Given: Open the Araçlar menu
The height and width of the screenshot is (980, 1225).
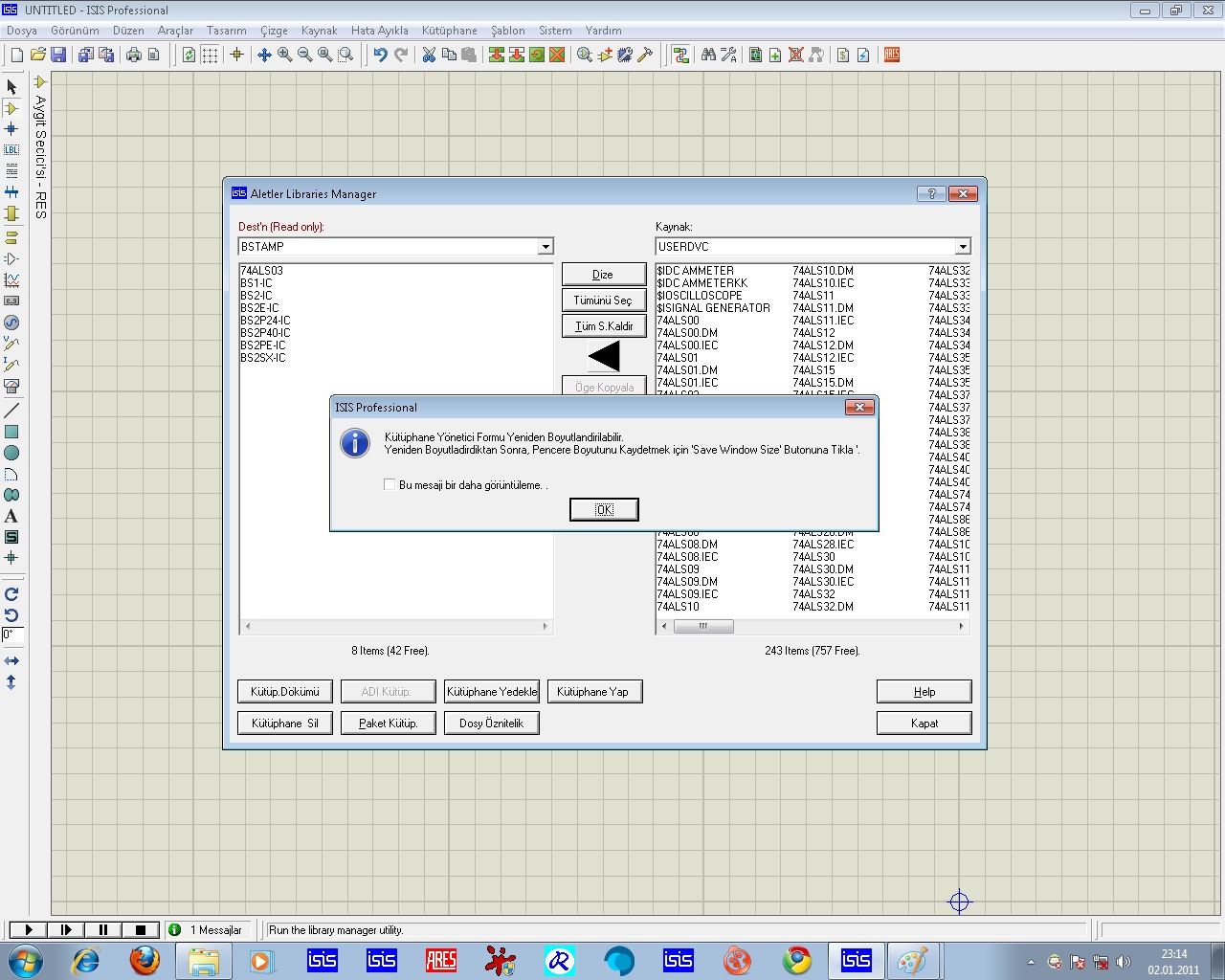Looking at the screenshot, I should coord(175,31).
